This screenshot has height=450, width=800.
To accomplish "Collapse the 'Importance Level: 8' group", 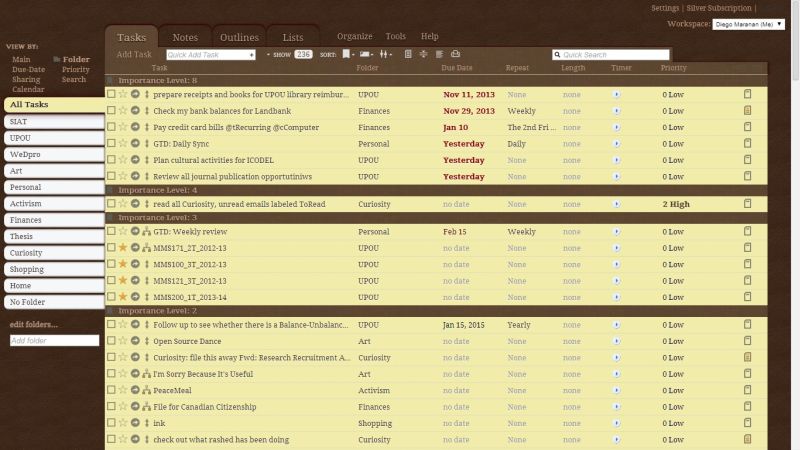I will [x=110, y=79].
